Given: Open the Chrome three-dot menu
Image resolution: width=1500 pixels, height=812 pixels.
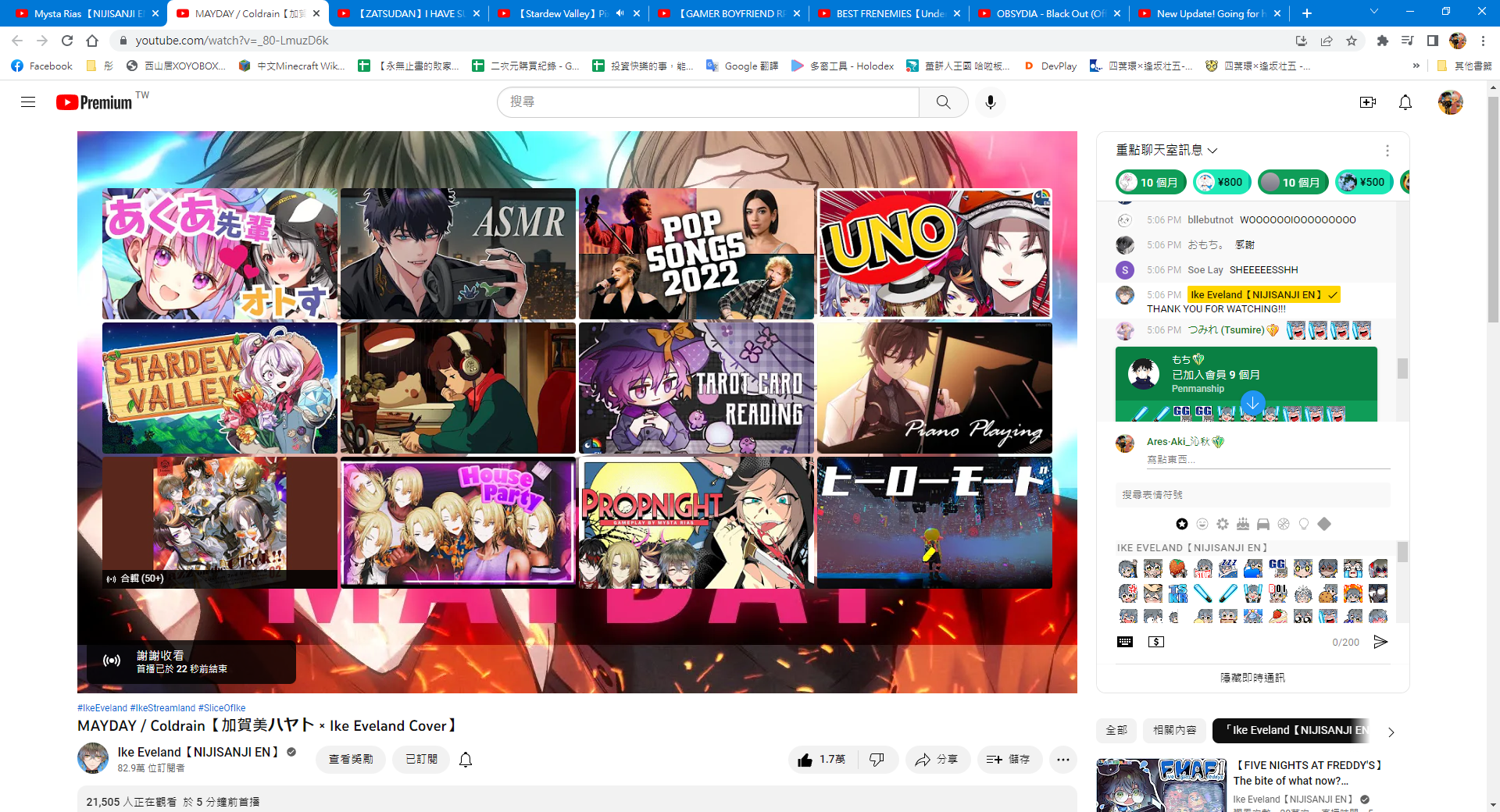Looking at the screenshot, I should (1484, 41).
